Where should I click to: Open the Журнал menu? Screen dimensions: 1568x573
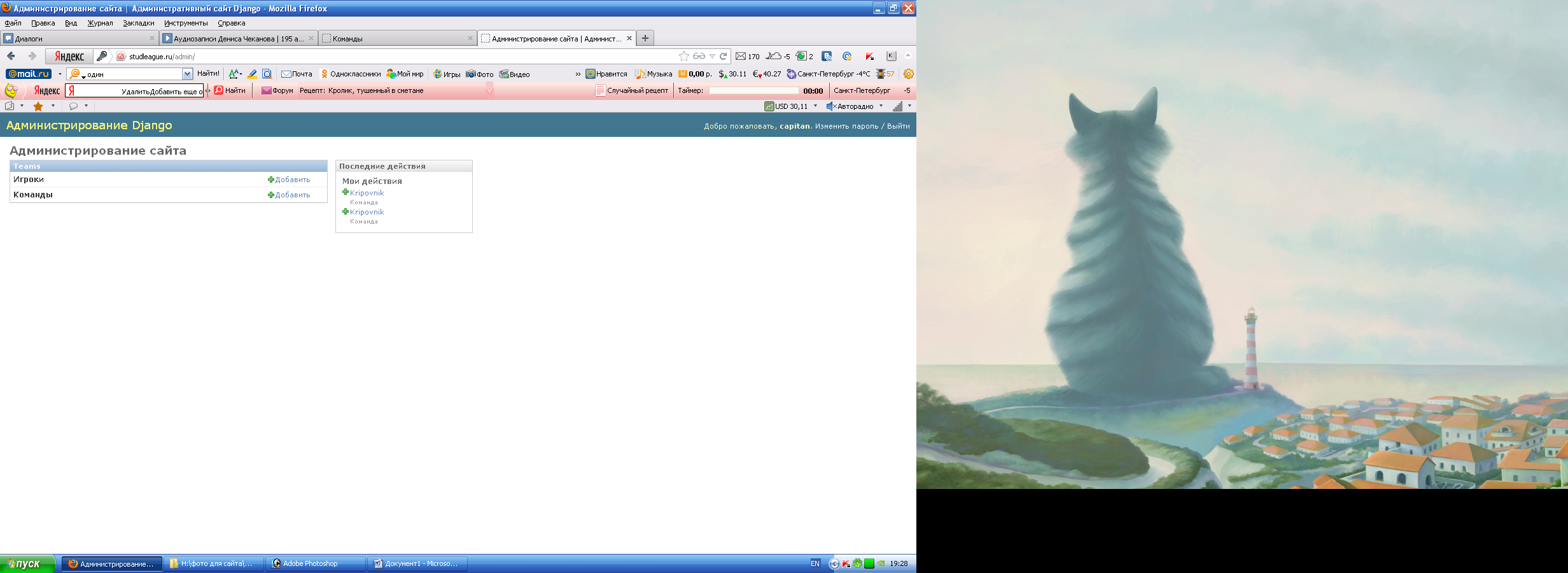(x=100, y=23)
